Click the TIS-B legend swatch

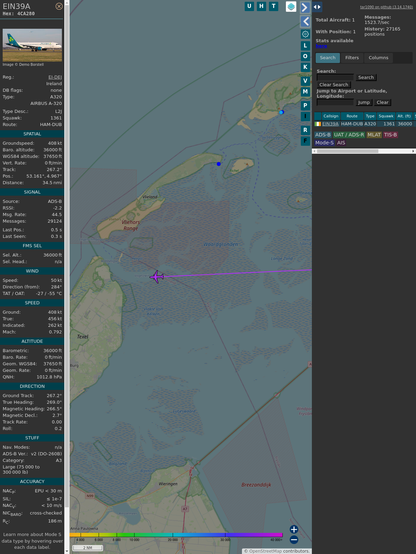(x=390, y=135)
